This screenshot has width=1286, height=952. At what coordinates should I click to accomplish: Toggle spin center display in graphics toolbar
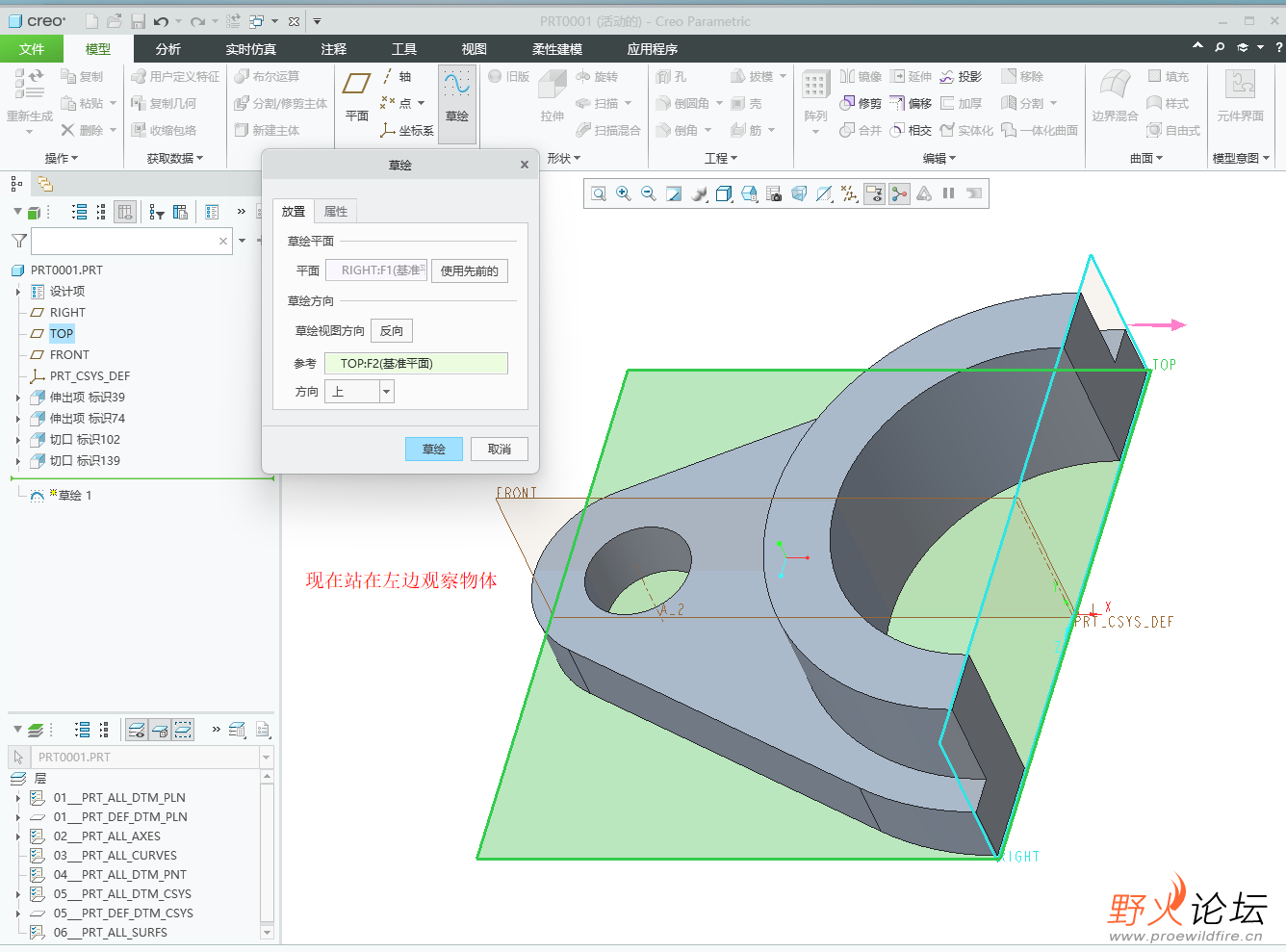(899, 193)
